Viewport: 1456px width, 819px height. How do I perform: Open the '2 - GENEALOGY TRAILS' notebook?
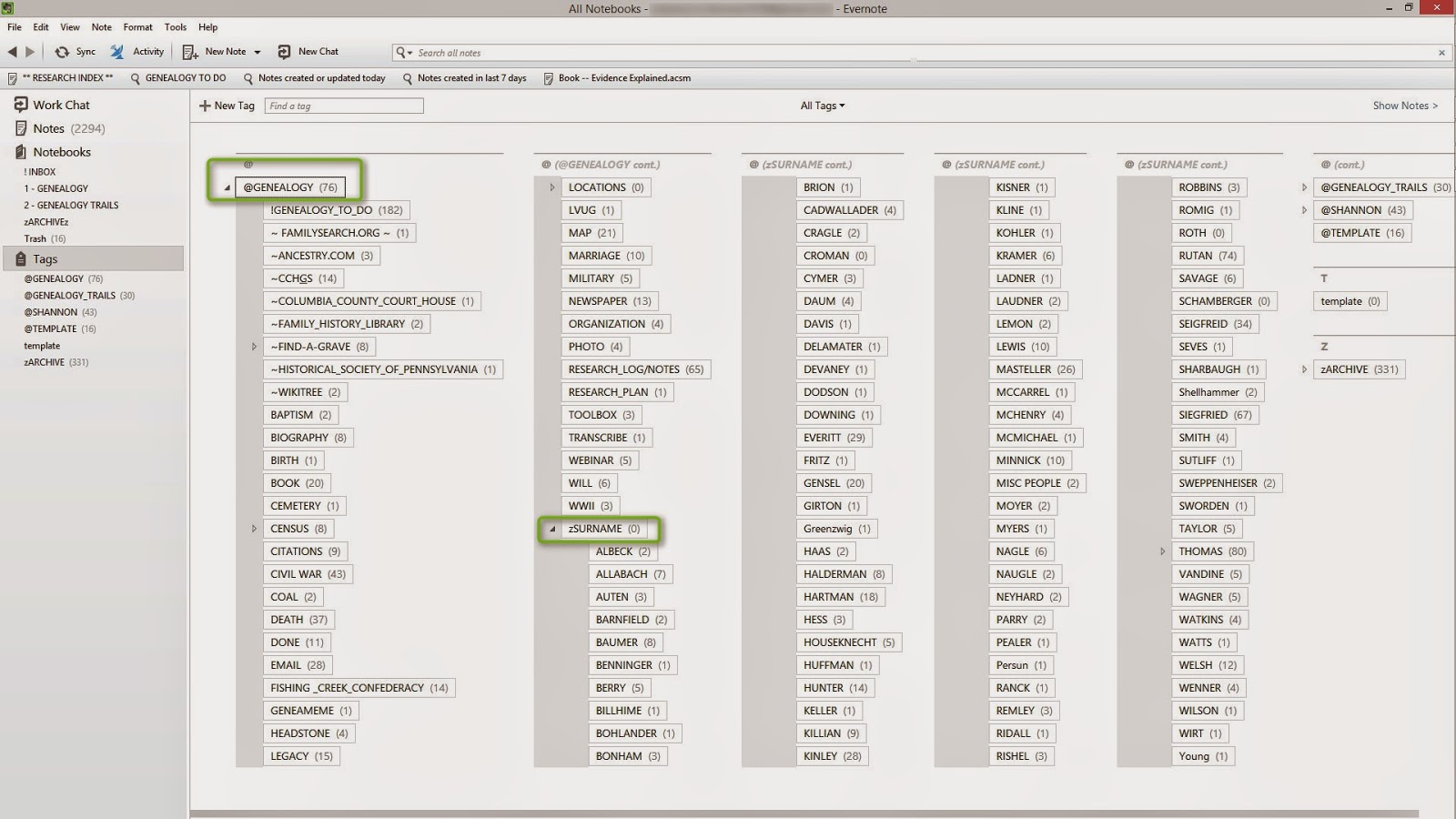71,206
